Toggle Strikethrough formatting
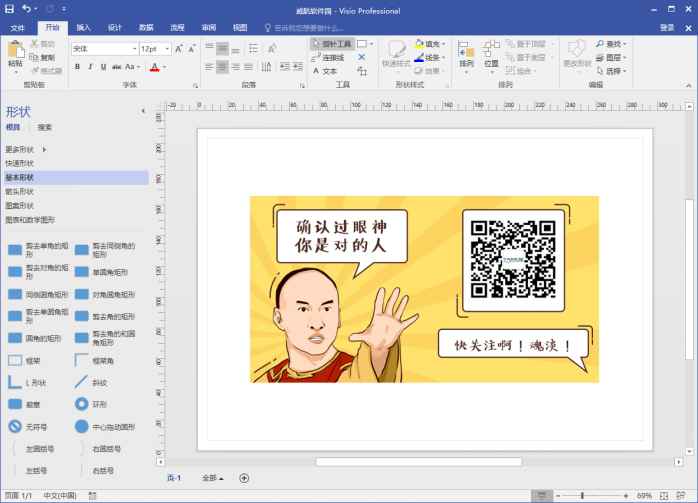Viewport: 698px width, 503px height. click(x=117, y=67)
